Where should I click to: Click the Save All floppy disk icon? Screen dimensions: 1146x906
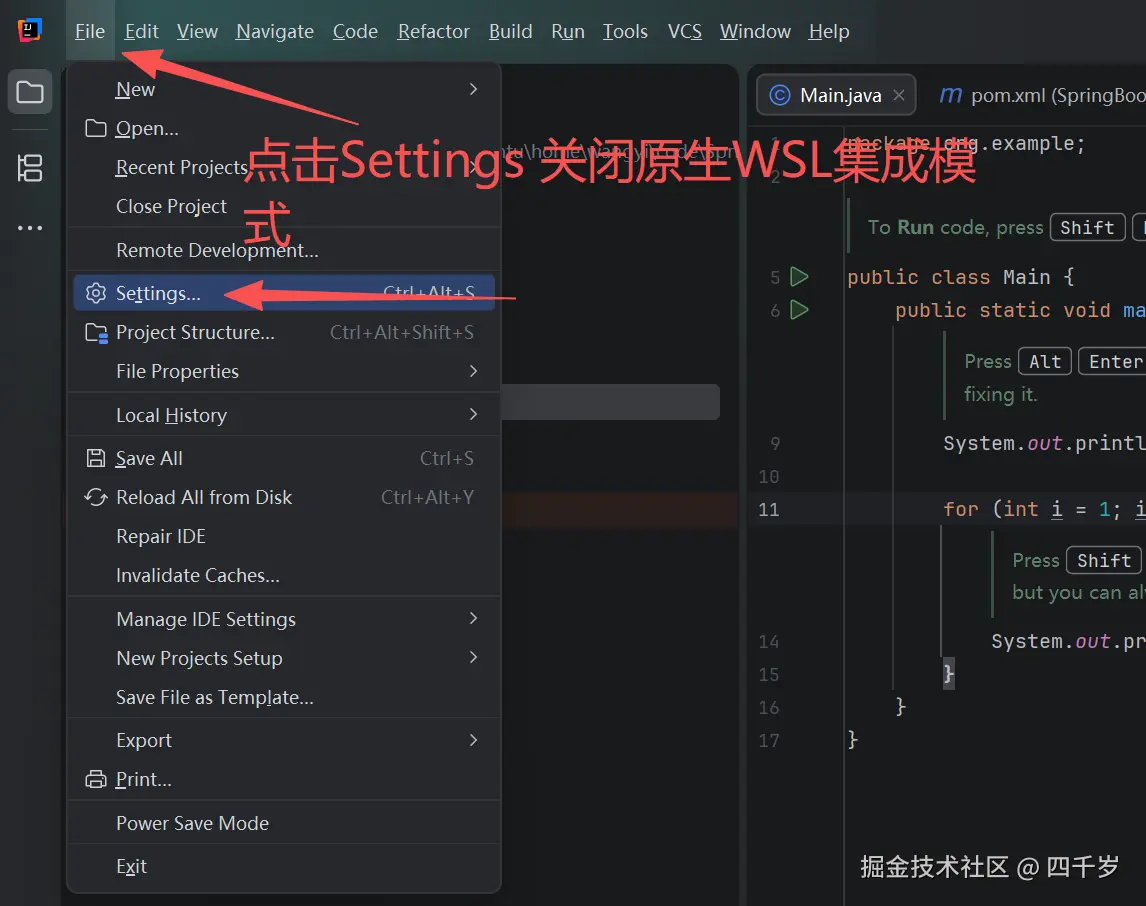(94, 457)
